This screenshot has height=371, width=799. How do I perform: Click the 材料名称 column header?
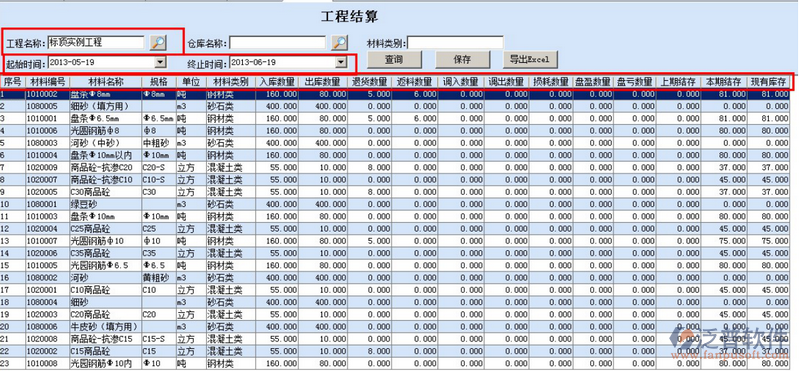tap(106, 82)
